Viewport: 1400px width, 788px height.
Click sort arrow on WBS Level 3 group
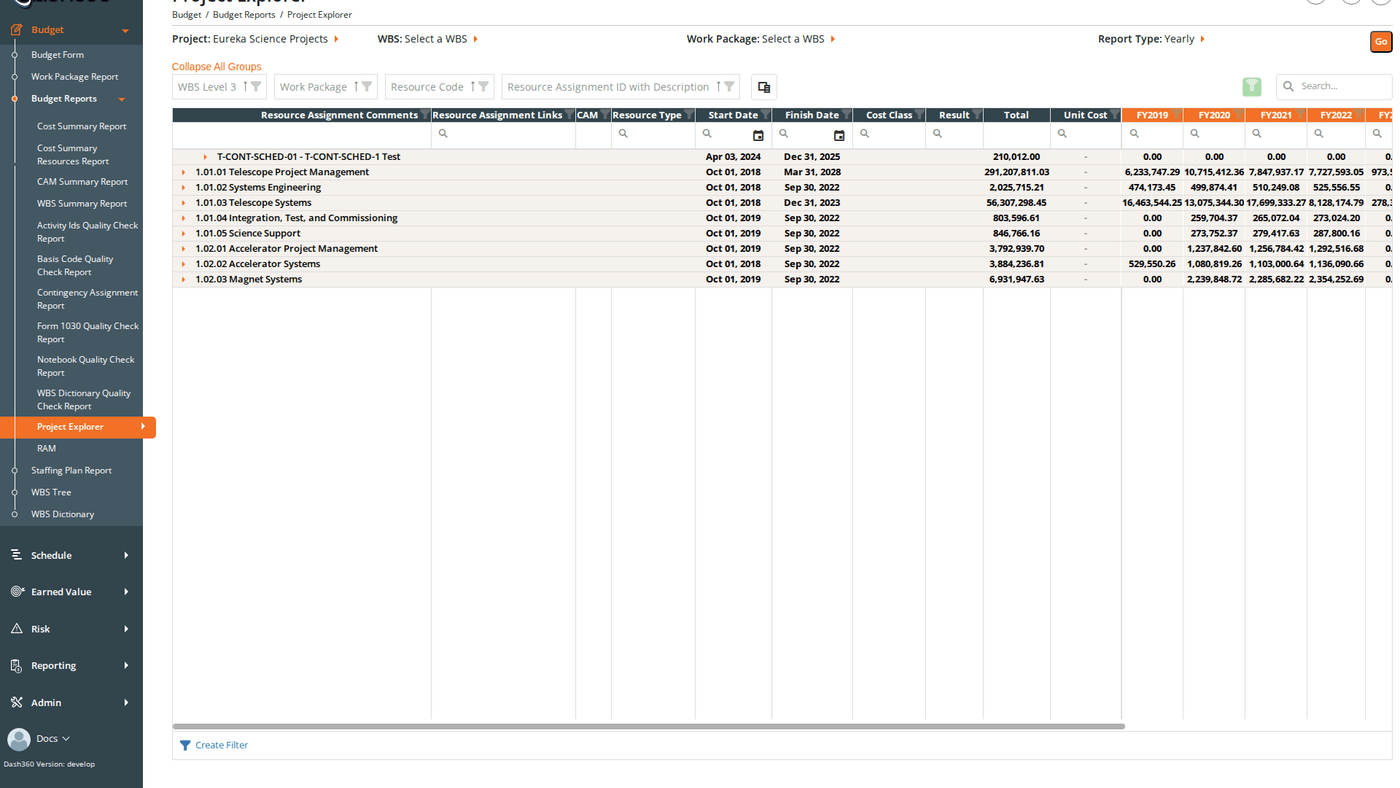point(245,87)
